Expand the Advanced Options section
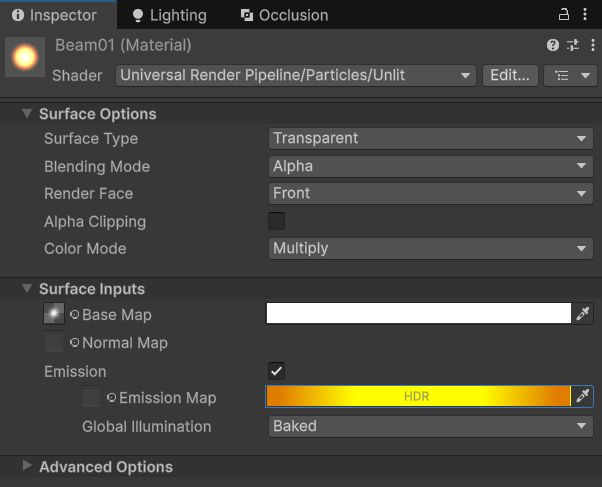The width and height of the screenshot is (602, 487). (x=27, y=466)
